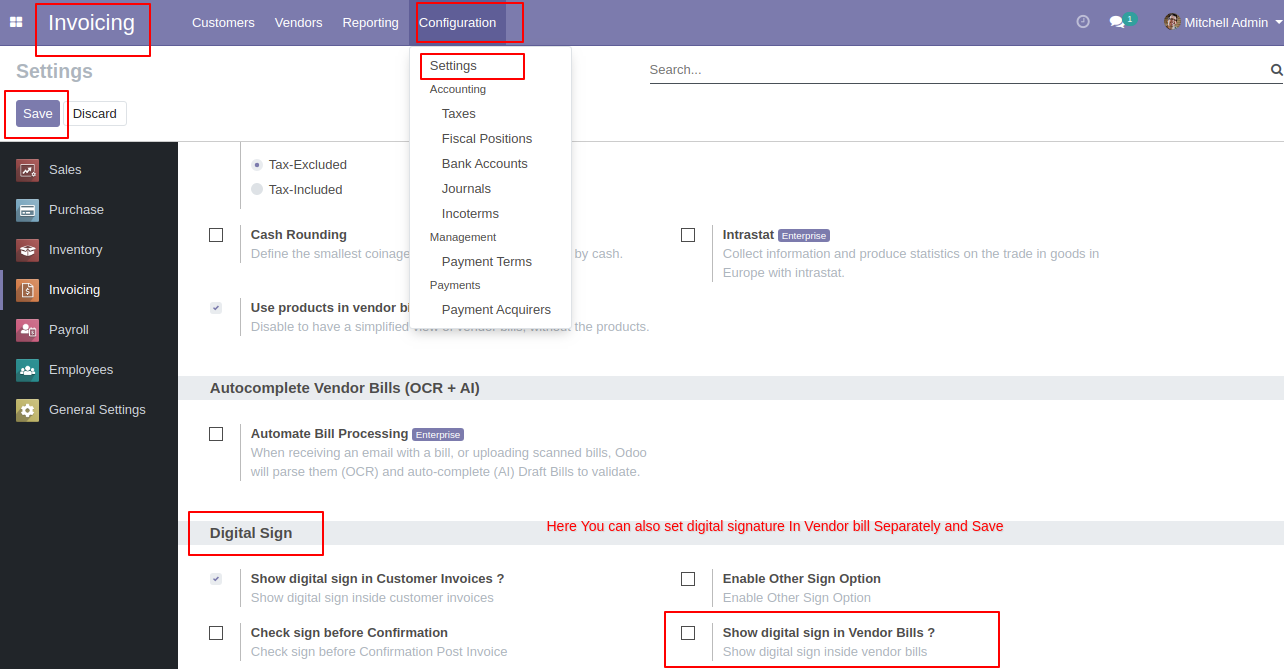Open the Reporting menu
Viewport: 1284px width, 669px height.
tap(370, 22)
